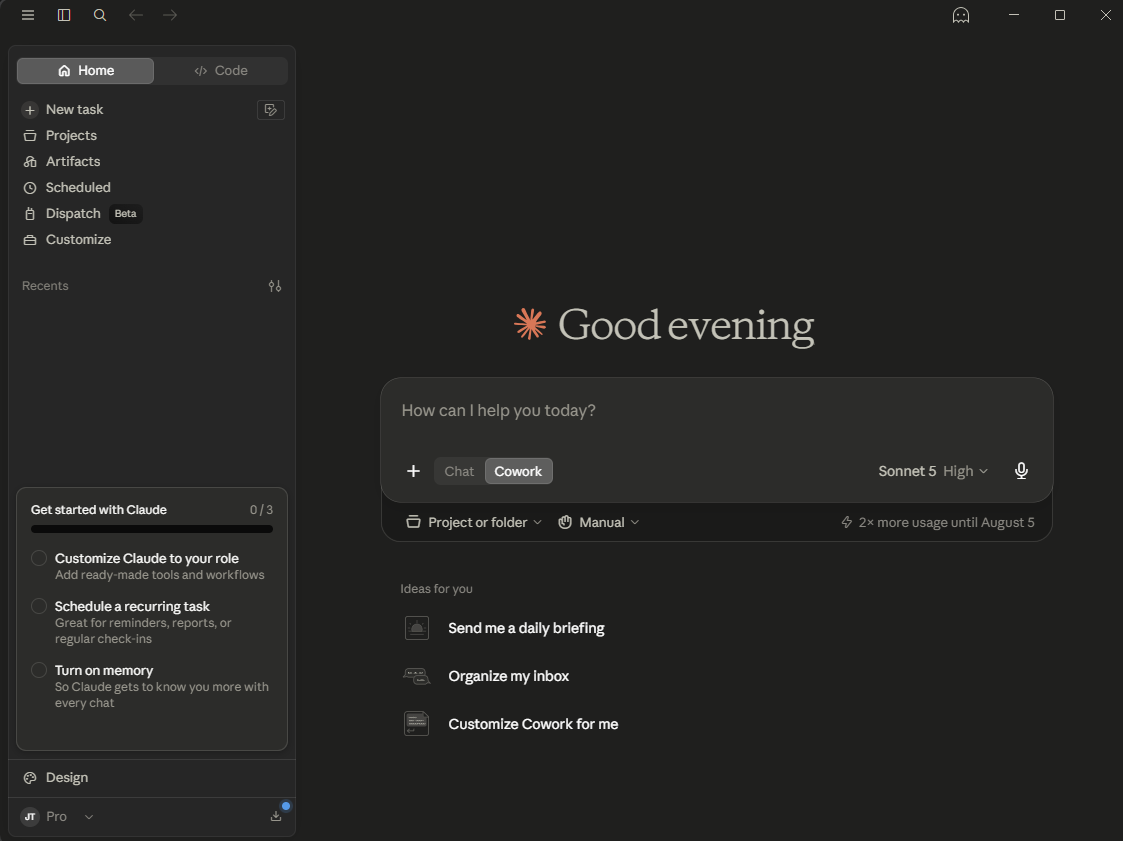Click the search magnifier icon
1123x841 pixels.
pyautogui.click(x=100, y=15)
